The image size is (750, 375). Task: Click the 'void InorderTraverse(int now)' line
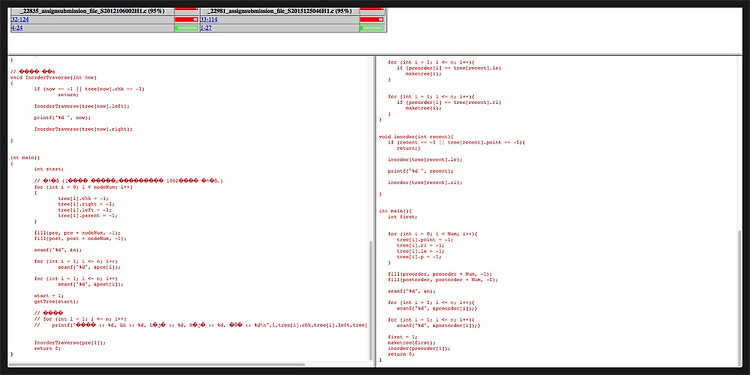coord(54,77)
